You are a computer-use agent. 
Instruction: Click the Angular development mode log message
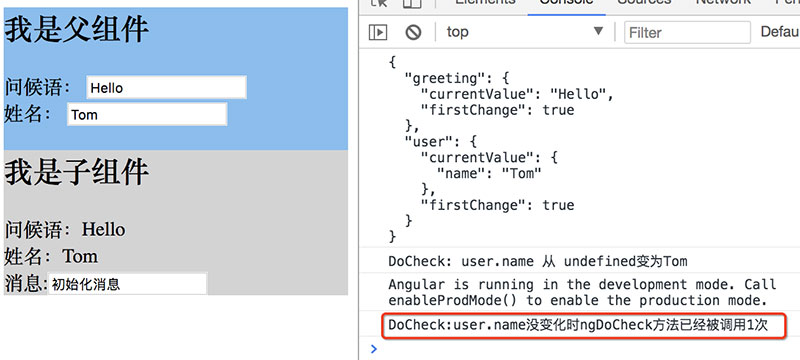coord(582,292)
